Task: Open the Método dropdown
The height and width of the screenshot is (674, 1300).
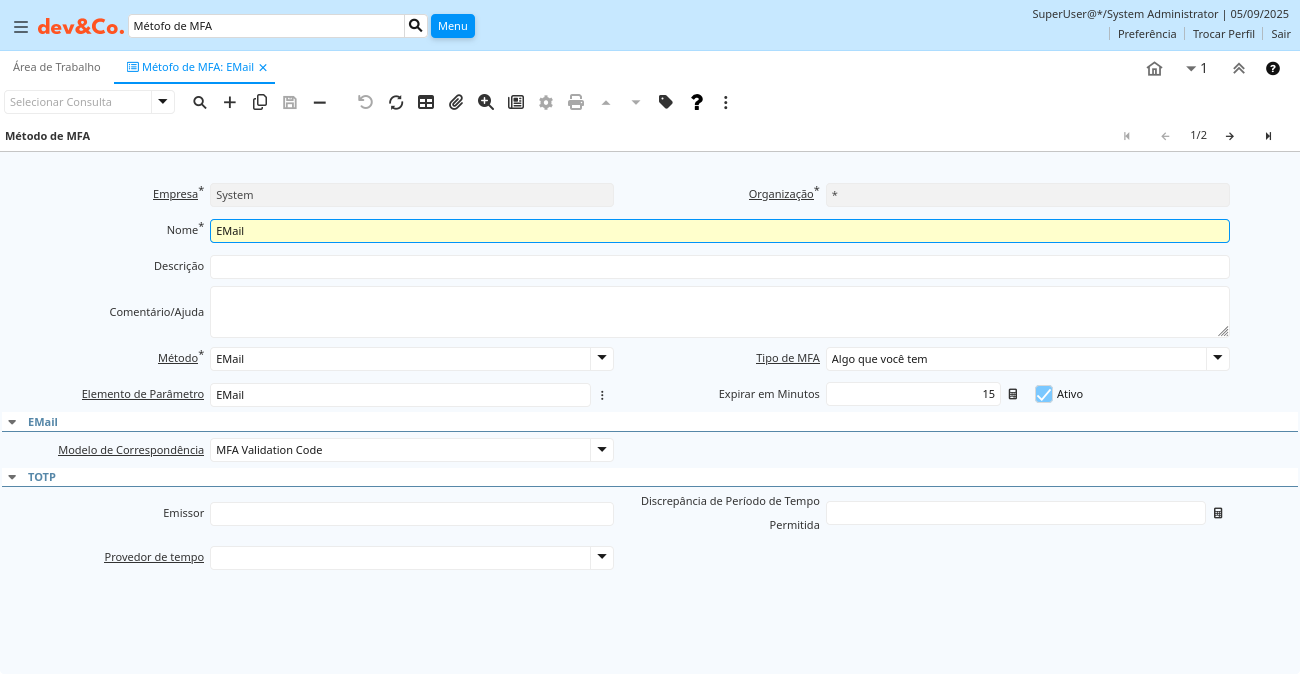Action: point(601,358)
